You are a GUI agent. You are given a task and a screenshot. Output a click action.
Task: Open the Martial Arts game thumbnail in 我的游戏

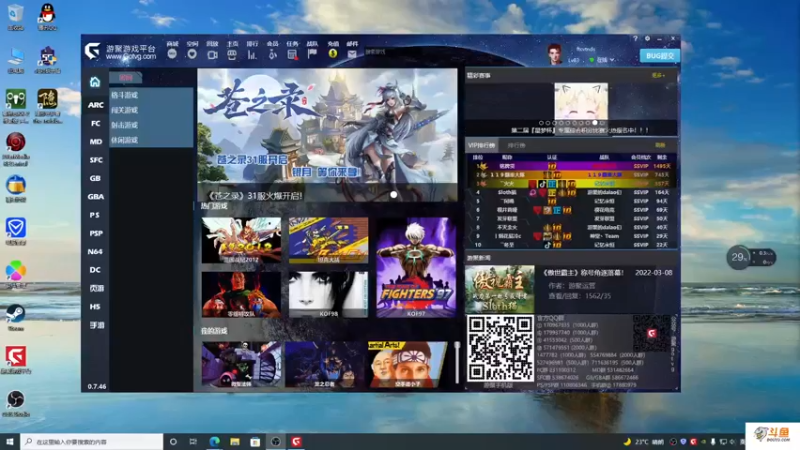pyautogui.click(x=408, y=365)
